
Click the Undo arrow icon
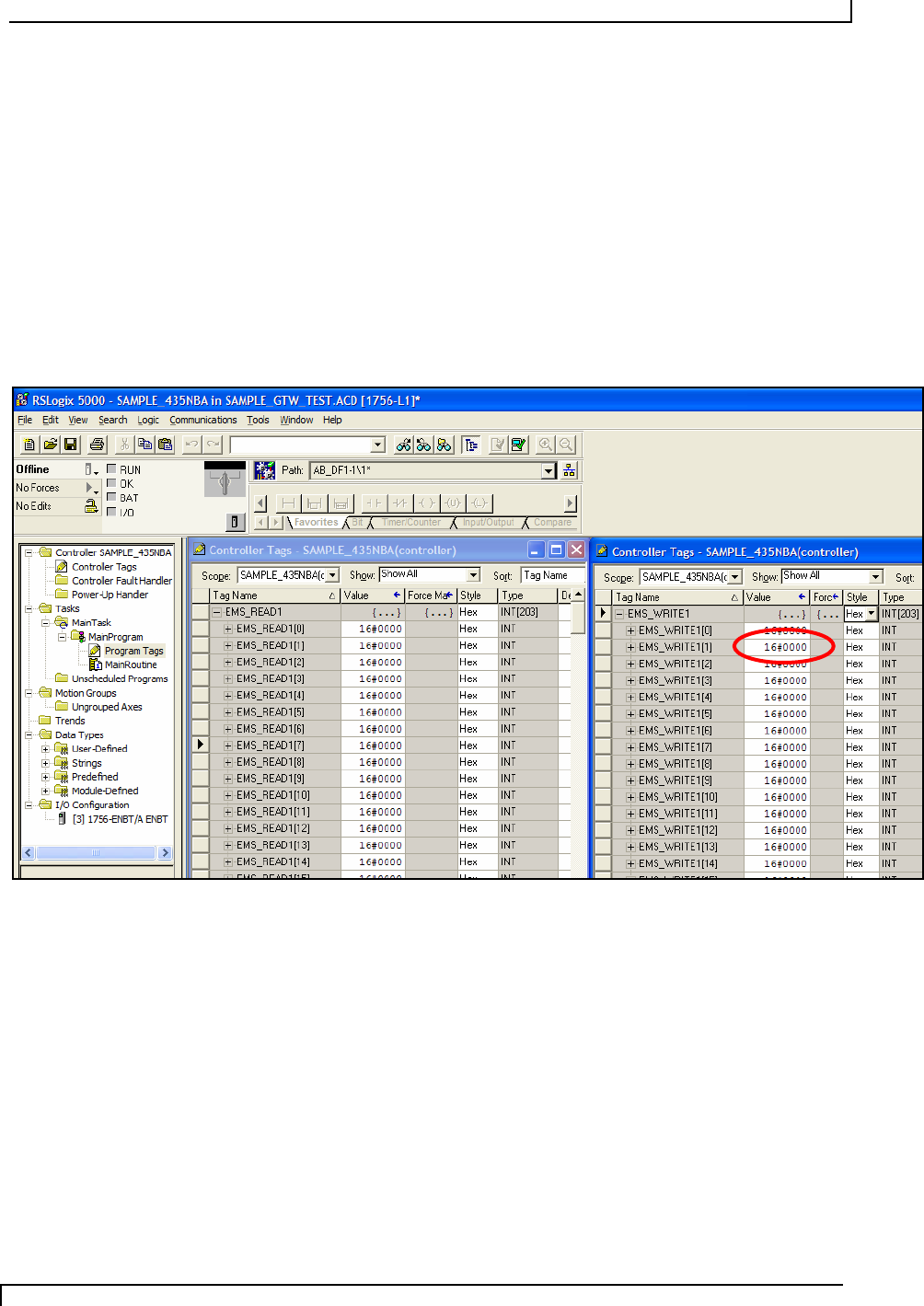pyautogui.click(x=191, y=445)
